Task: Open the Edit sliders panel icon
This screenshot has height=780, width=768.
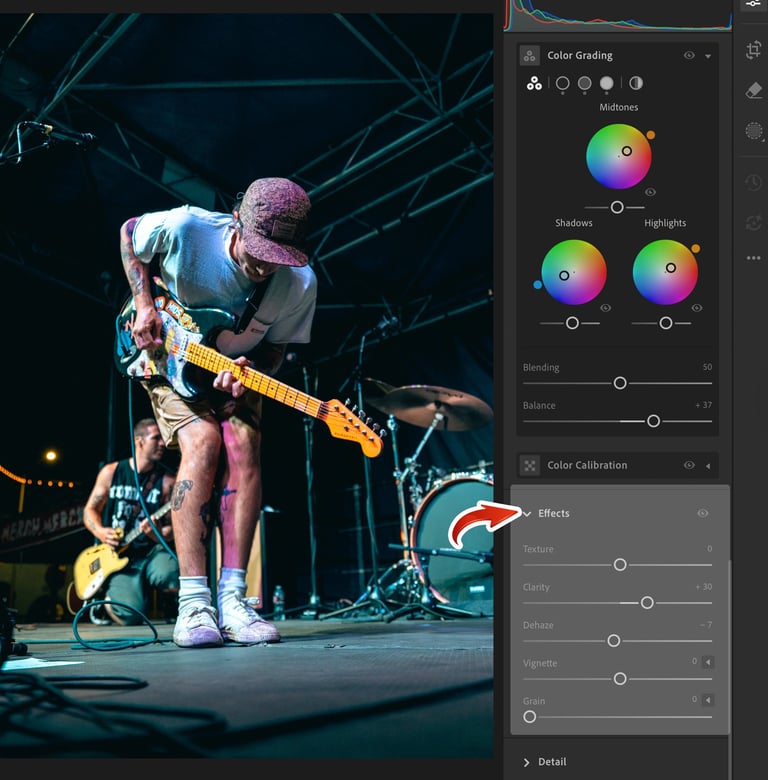Action: 753,3
